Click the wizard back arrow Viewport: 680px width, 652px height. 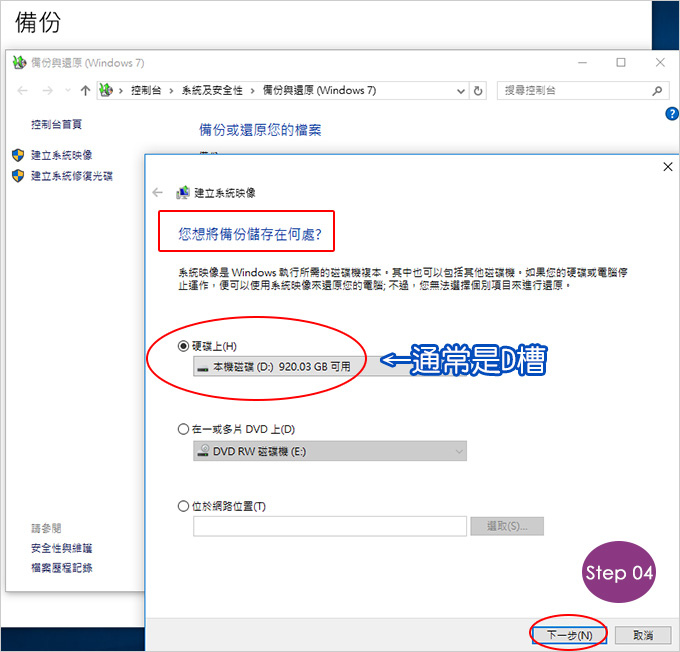158,193
